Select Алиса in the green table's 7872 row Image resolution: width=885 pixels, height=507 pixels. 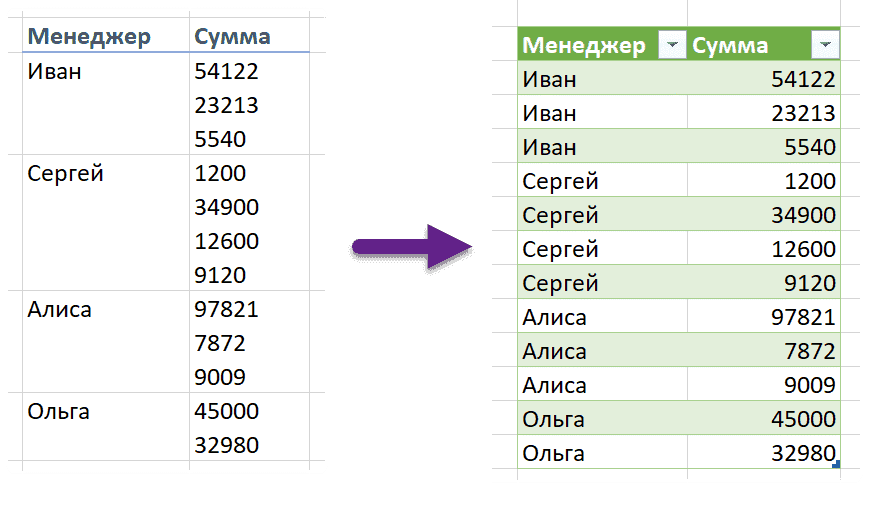[x=554, y=352]
